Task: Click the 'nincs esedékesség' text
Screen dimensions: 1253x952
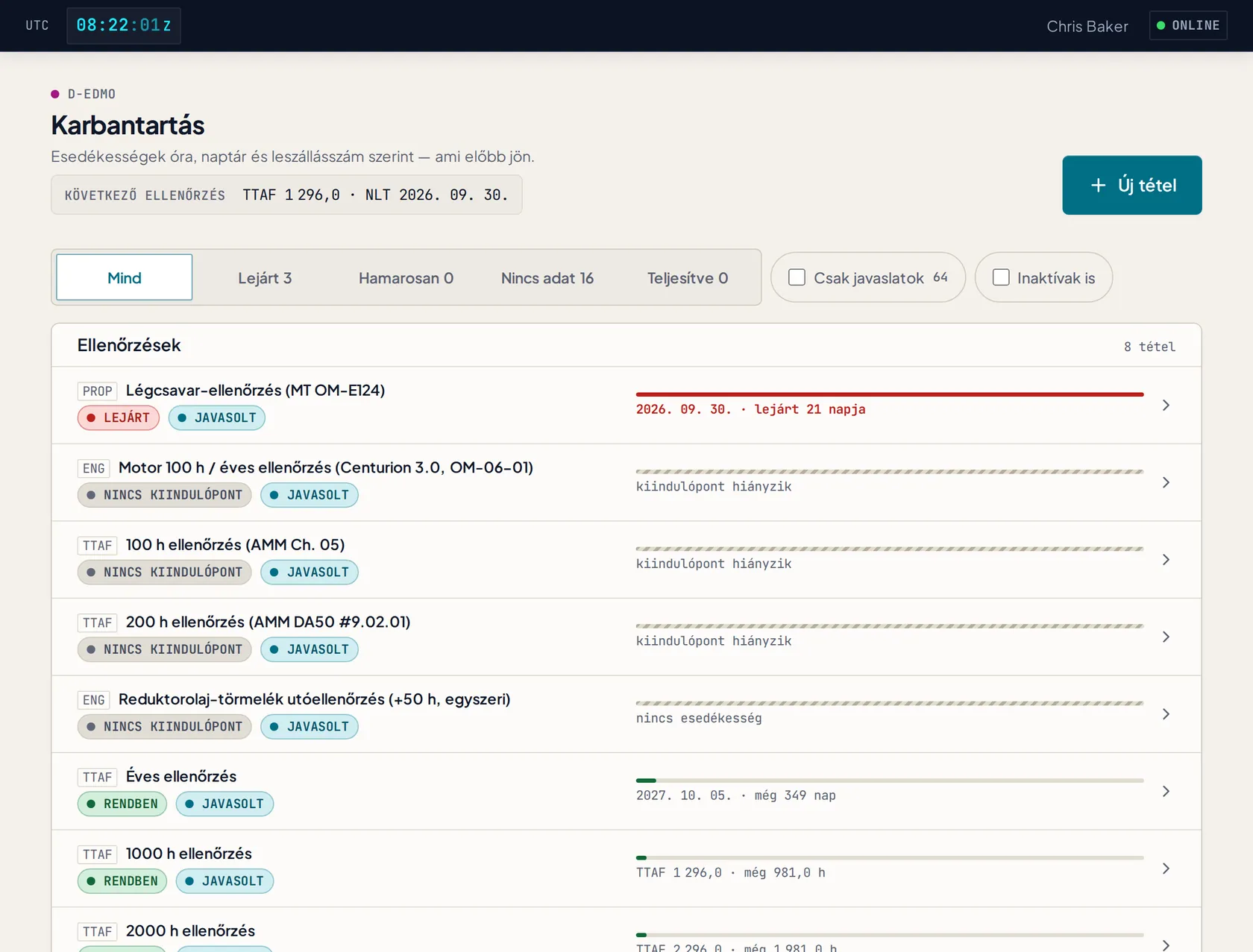Action: [x=699, y=718]
